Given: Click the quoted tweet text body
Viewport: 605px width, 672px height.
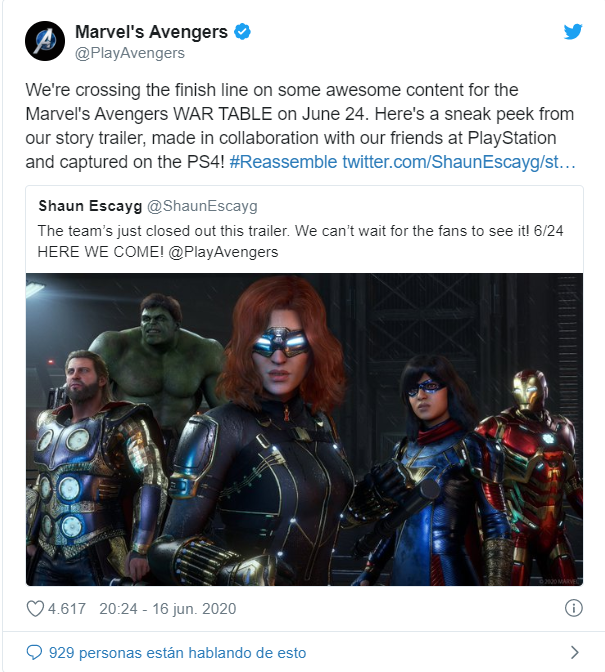Looking at the screenshot, I should point(300,241).
